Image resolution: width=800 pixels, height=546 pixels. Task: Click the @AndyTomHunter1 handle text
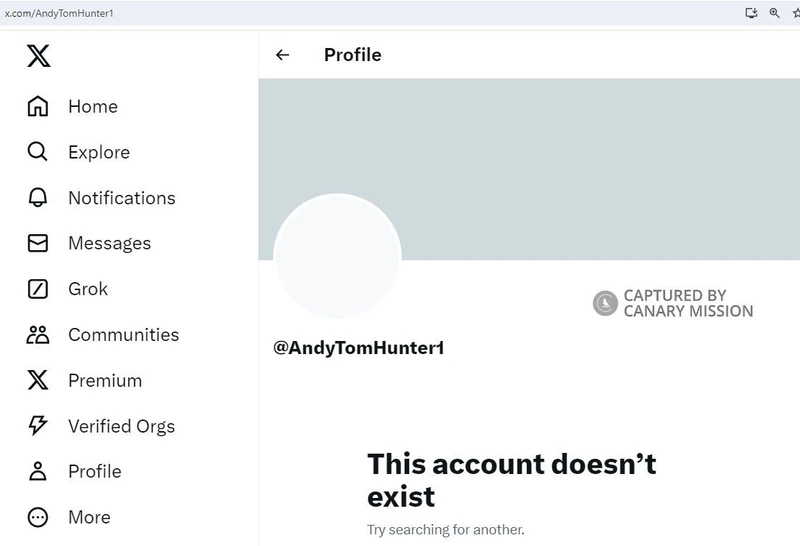coord(359,348)
